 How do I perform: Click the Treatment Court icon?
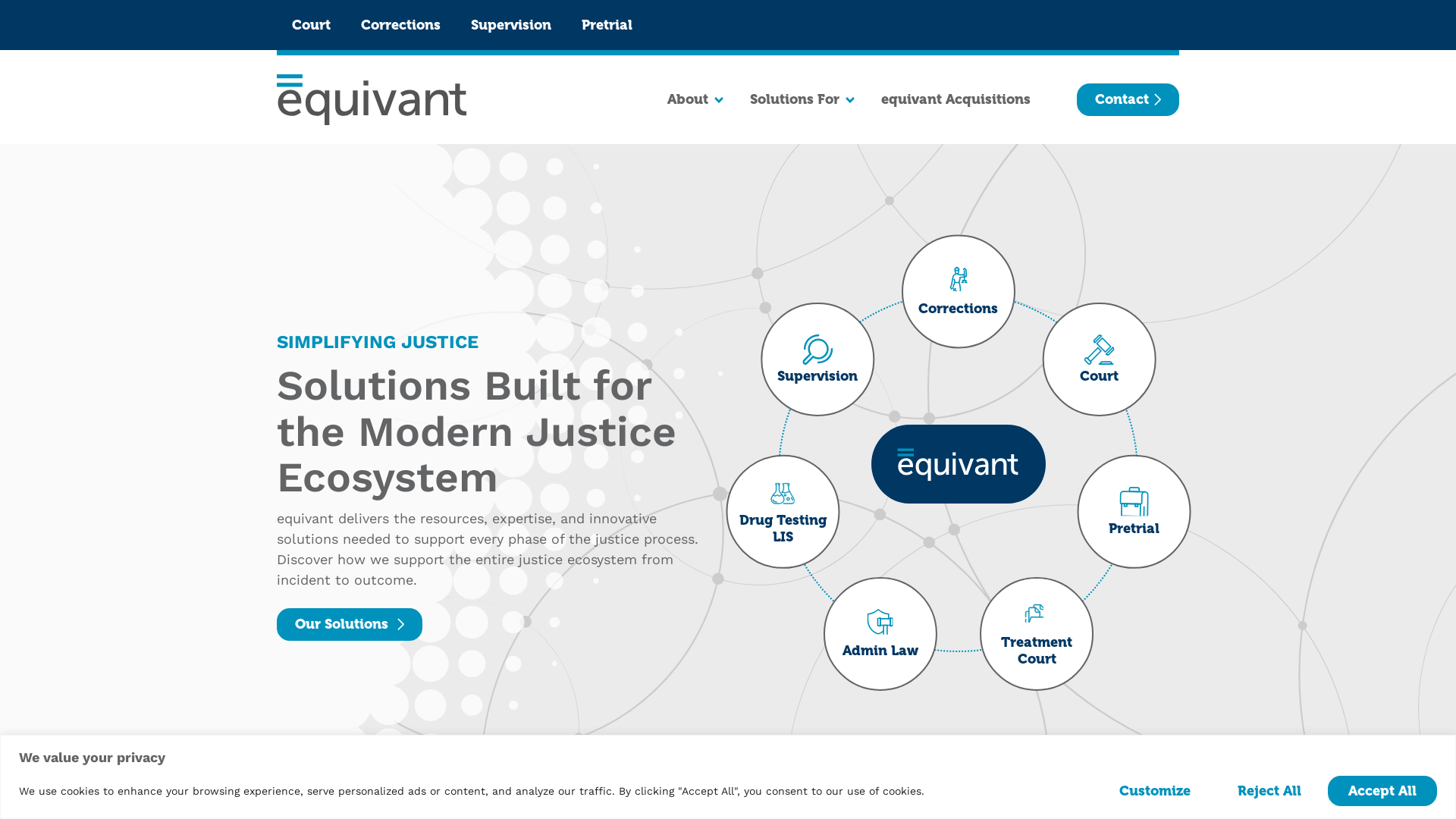(1035, 613)
